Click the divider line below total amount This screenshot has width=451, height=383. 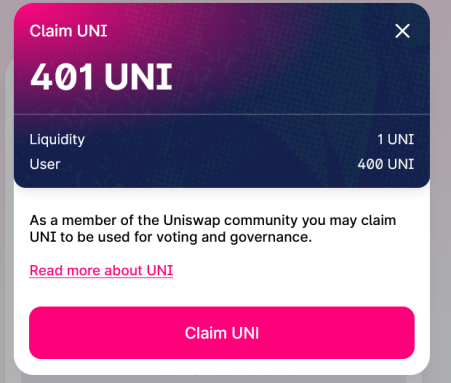(222, 114)
